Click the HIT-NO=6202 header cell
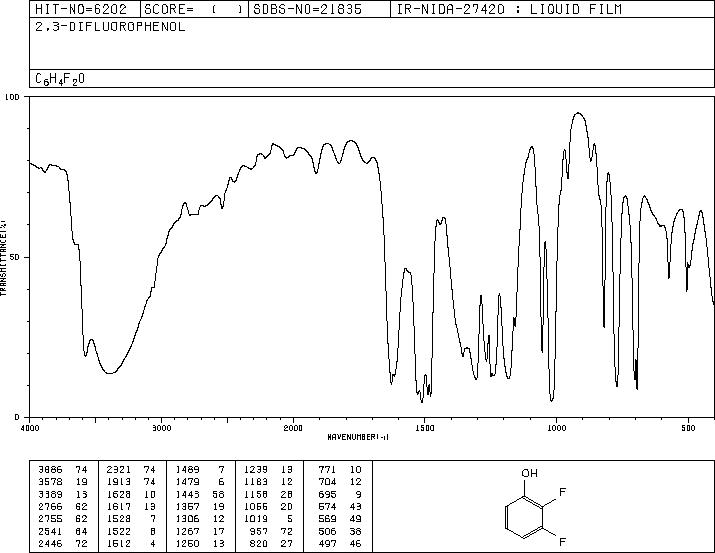Screen dimensions: 715x553 tap(84, 9)
